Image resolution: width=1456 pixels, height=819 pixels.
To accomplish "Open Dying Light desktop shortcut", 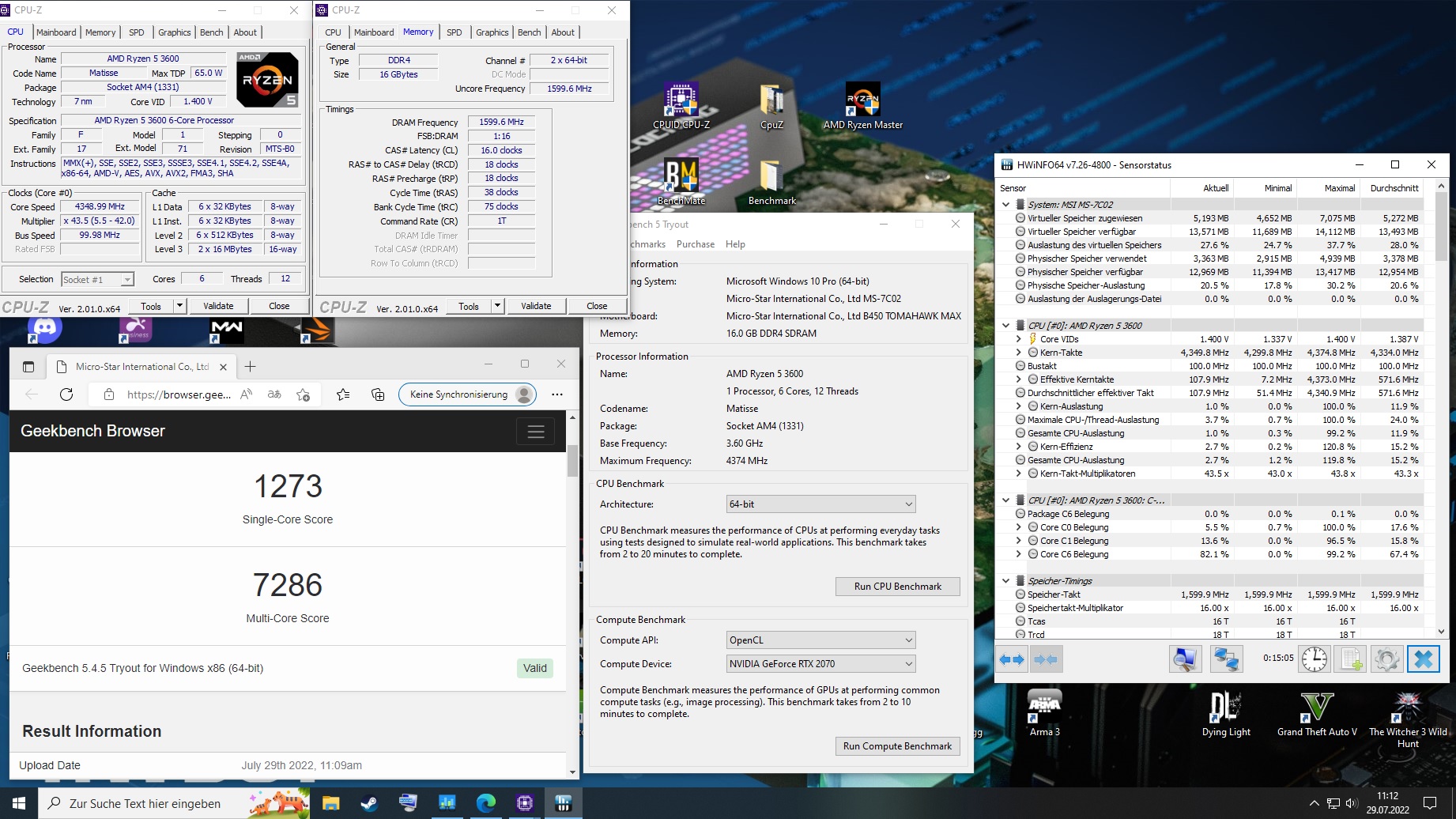I will click(1226, 713).
